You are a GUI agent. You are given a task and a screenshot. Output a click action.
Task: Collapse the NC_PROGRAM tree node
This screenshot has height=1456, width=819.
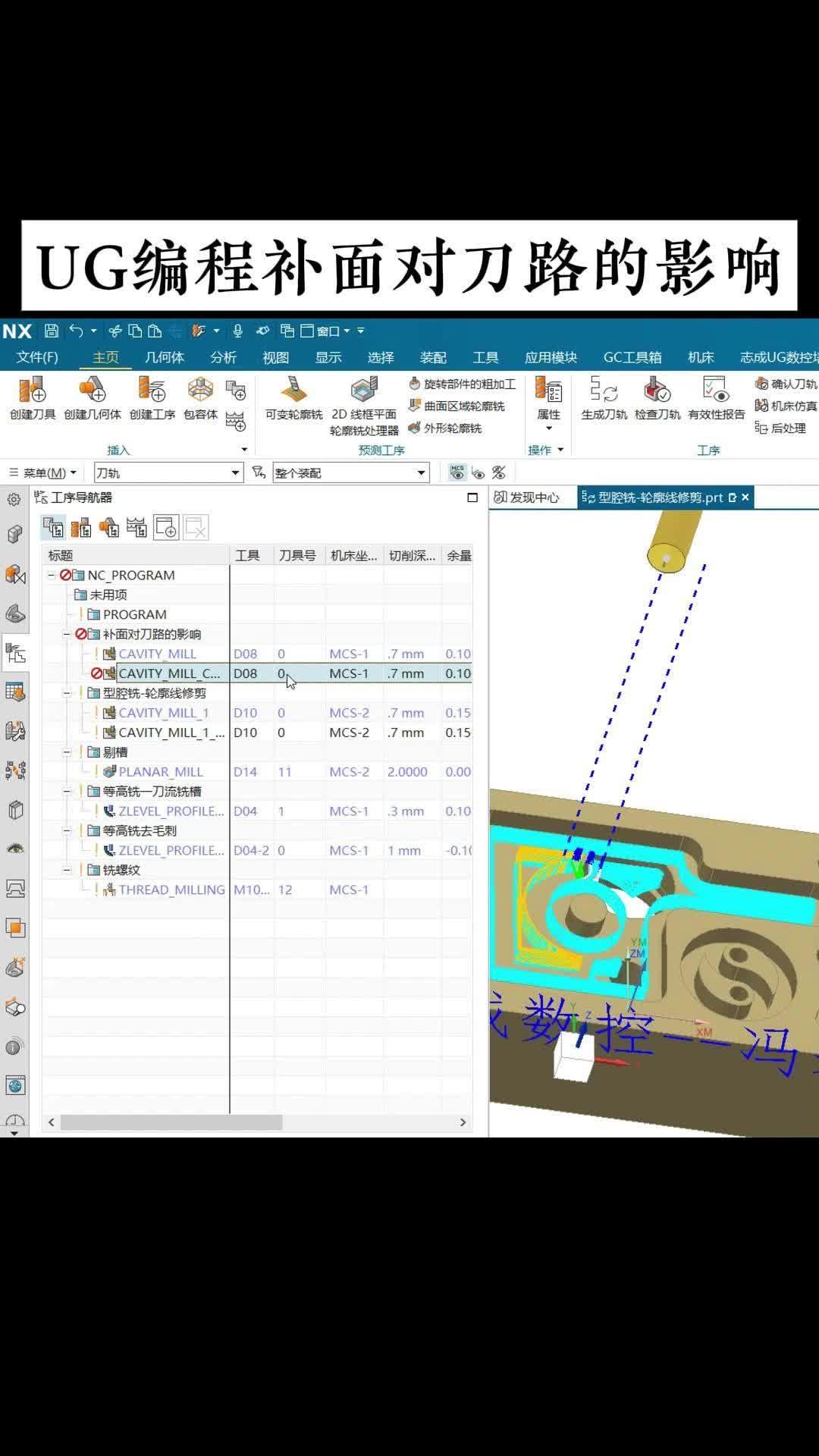[x=52, y=576]
